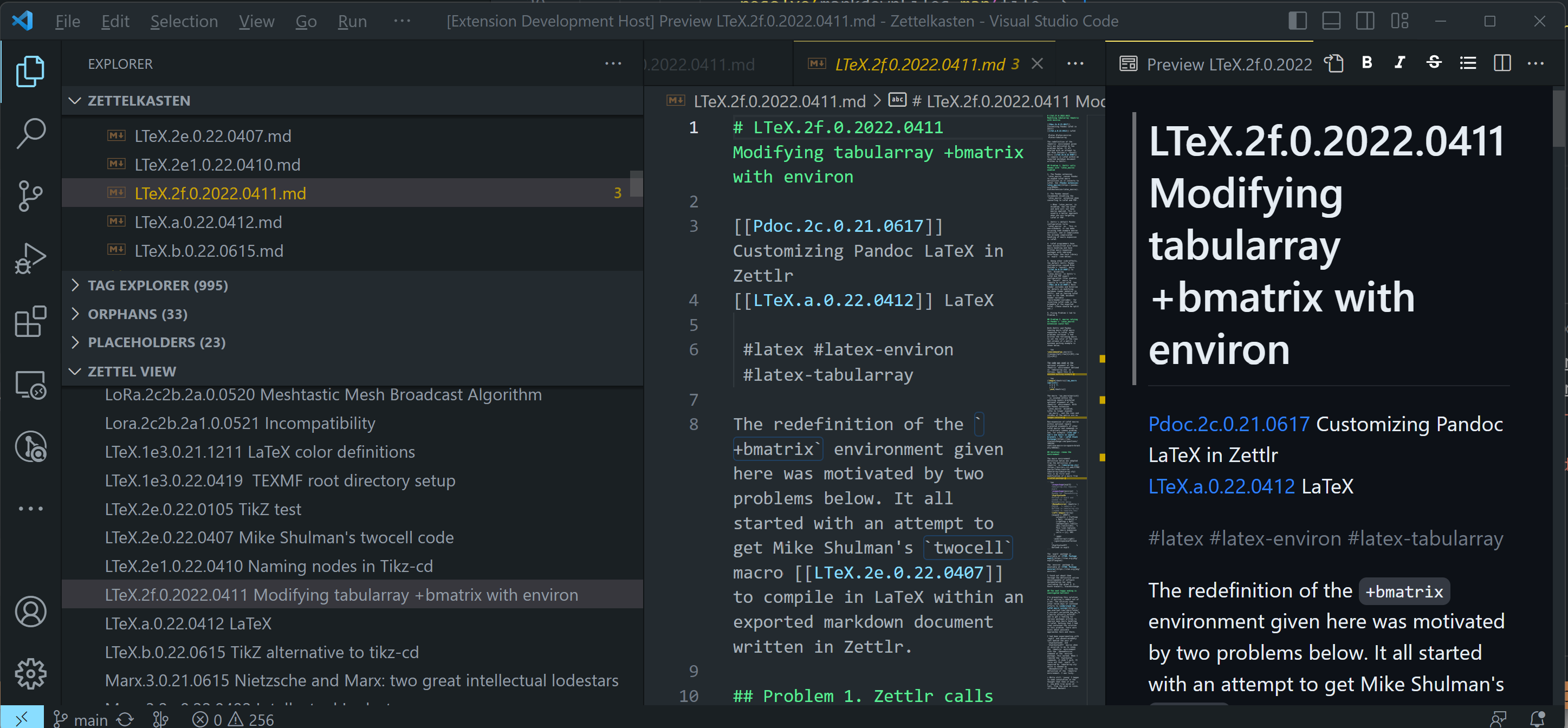This screenshot has height=728, width=1568.
Task: Synchronize changes via status bar sync icon
Action: (x=125, y=719)
